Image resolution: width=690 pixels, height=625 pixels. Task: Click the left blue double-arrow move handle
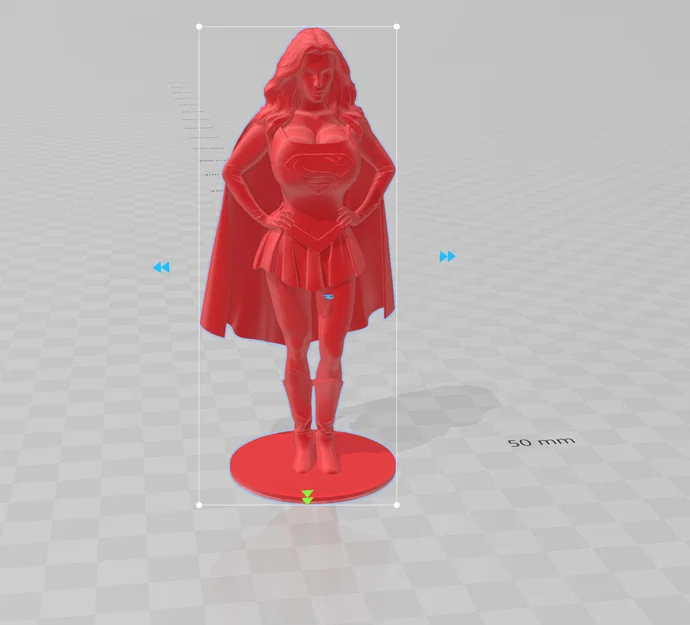tap(161, 267)
